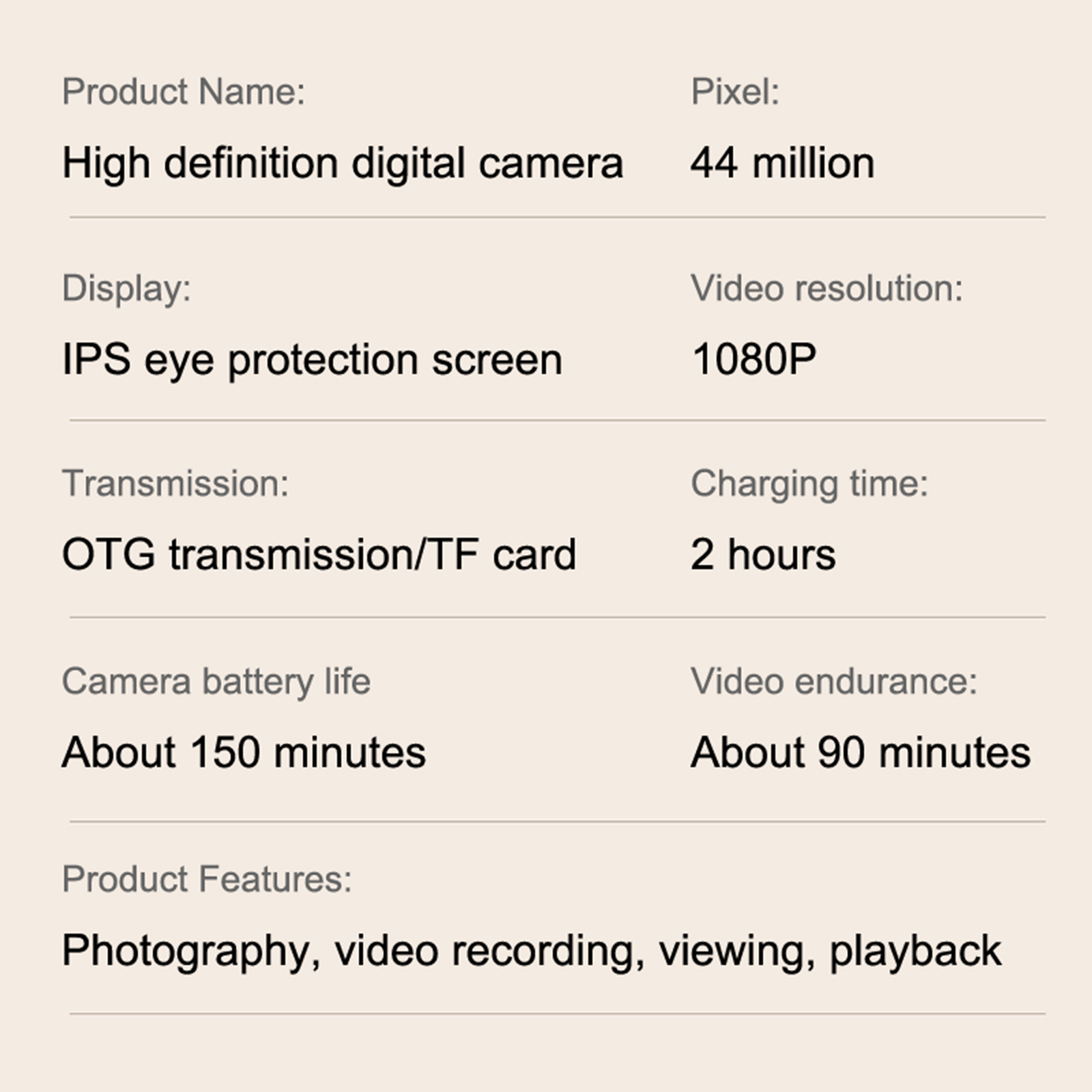Select the "1080P" value
The height and width of the screenshot is (1092, 1092).
coord(753,360)
